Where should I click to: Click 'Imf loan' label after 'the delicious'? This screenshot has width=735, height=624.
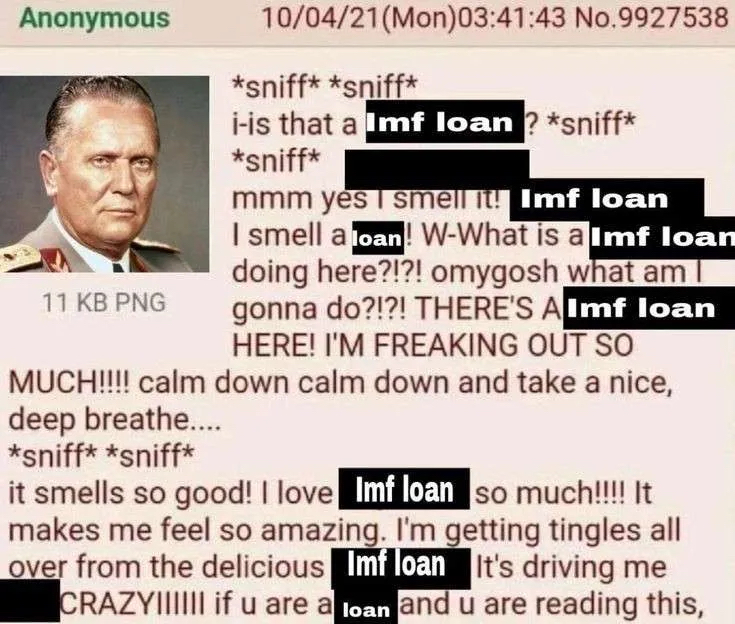pos(401,569)
